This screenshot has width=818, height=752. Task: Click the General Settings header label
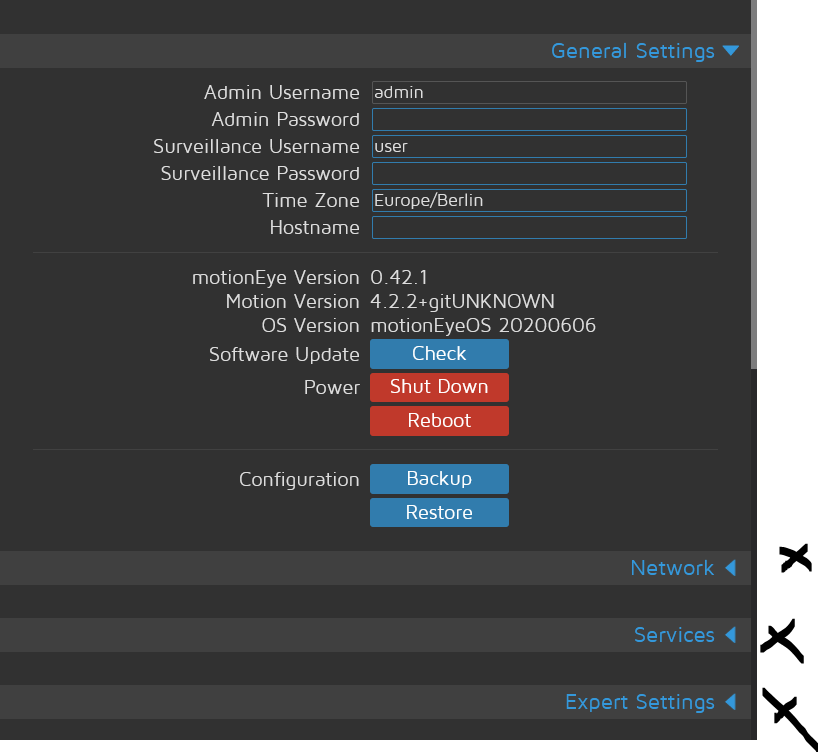632,51
